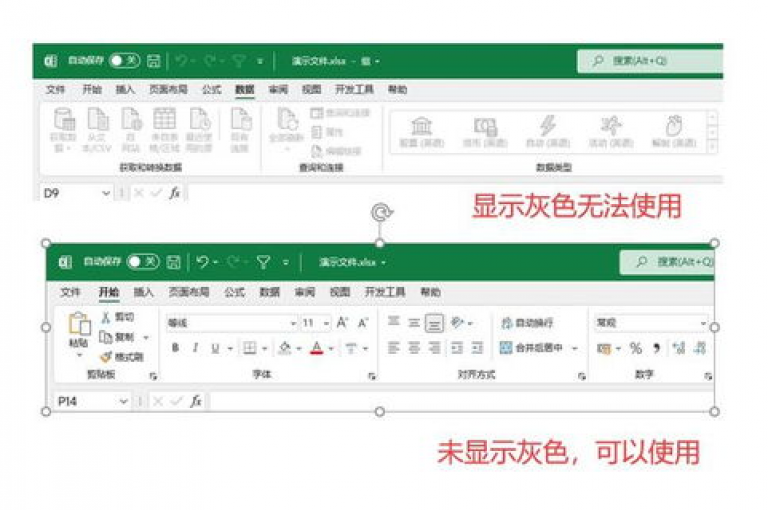Click the comma style icon
Image resolution: width=768 pixels, height=510 pixels.
click(x=656, y=348)
